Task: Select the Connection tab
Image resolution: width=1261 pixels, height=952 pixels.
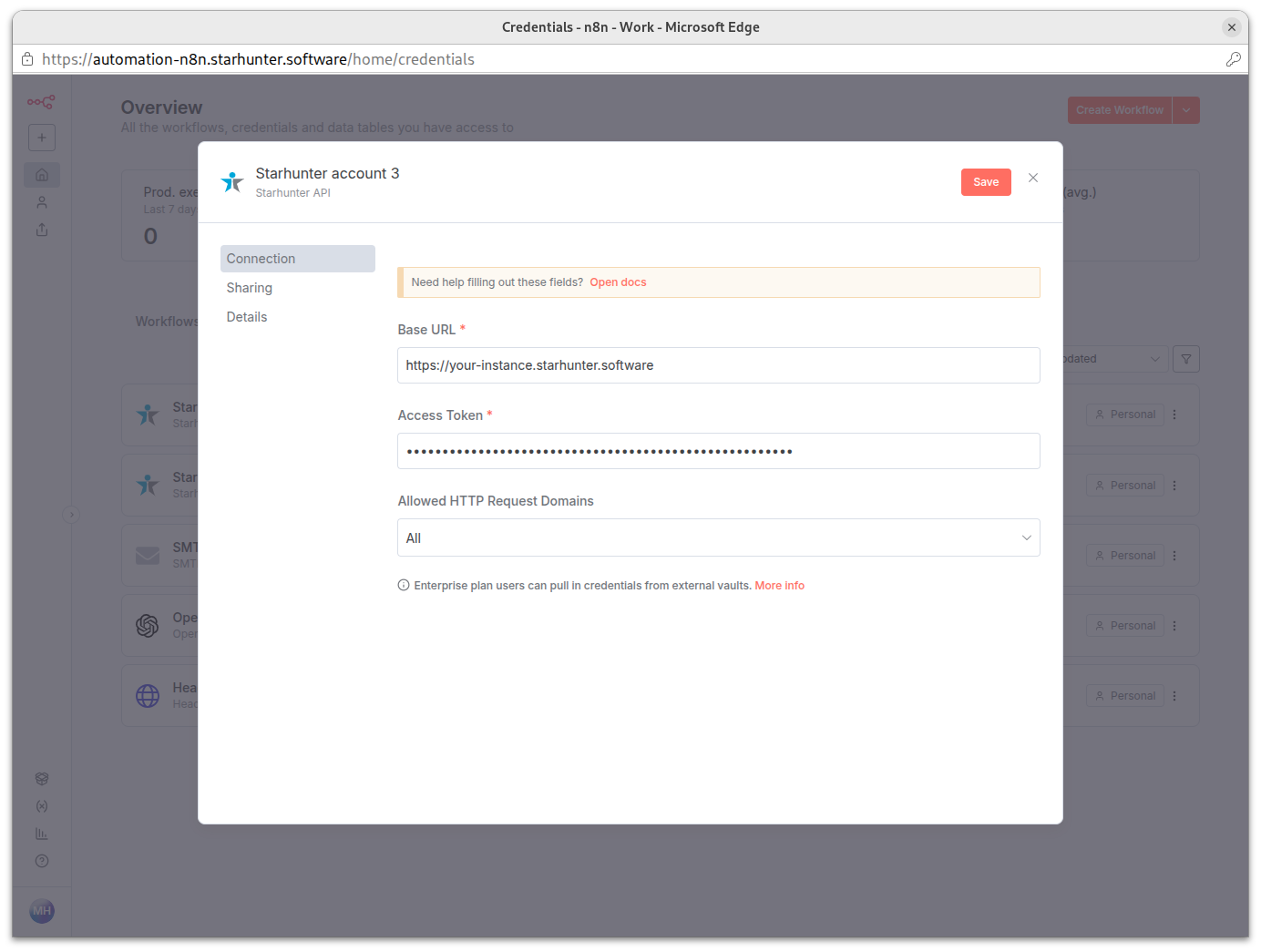Action: (x=298, y=259)
